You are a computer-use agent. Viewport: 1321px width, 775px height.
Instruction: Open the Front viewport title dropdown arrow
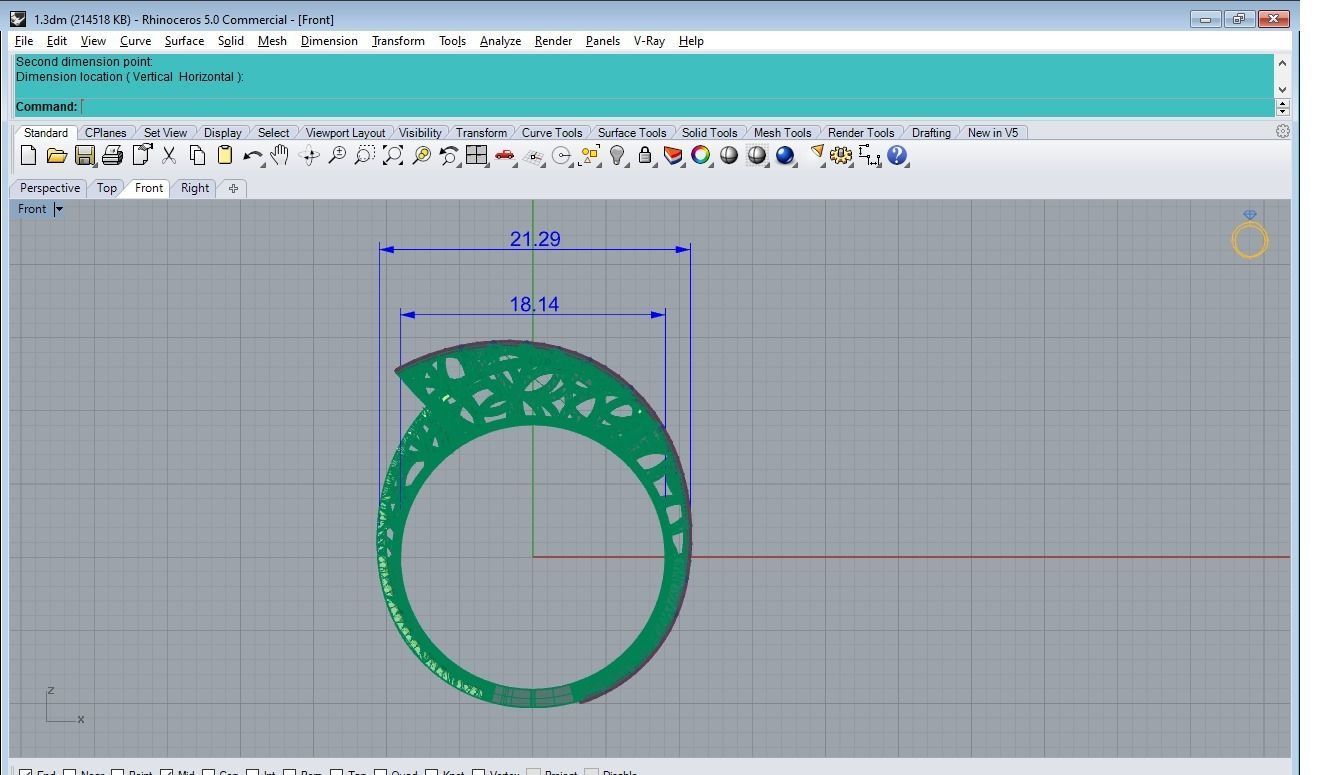click(58, 209)
